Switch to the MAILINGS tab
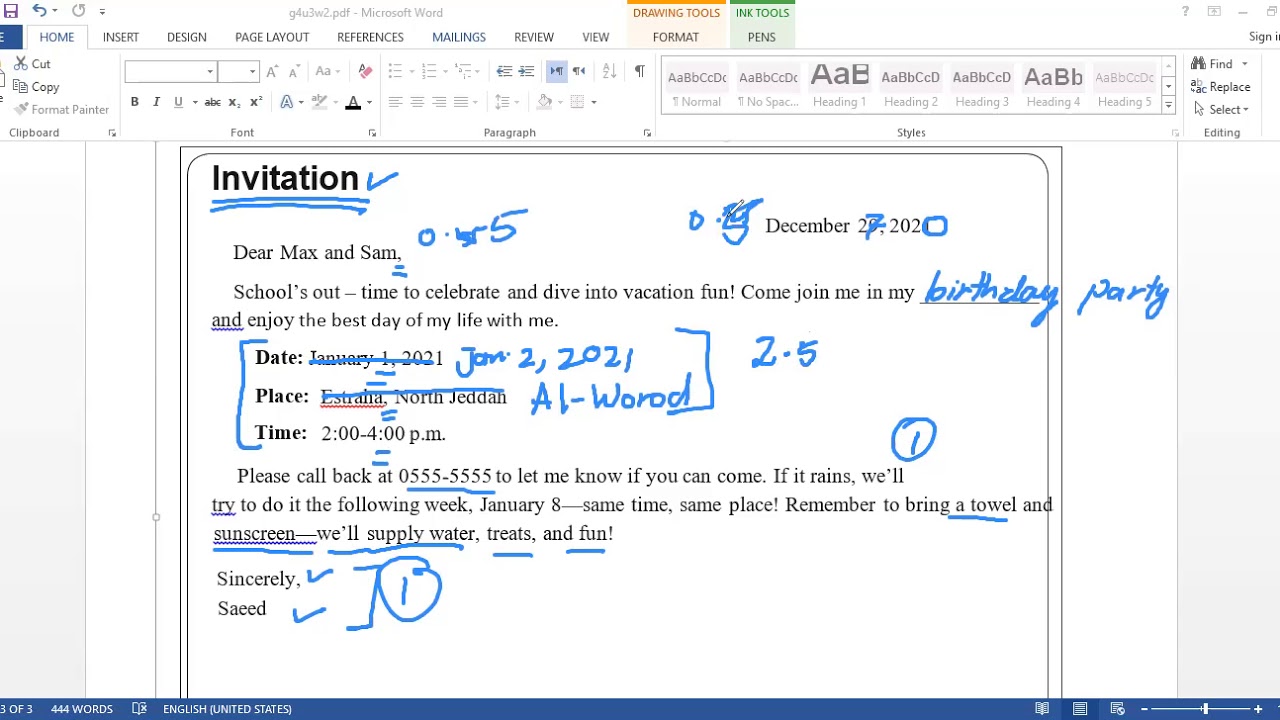This screenshot has width=1280, height=720. 459,37
